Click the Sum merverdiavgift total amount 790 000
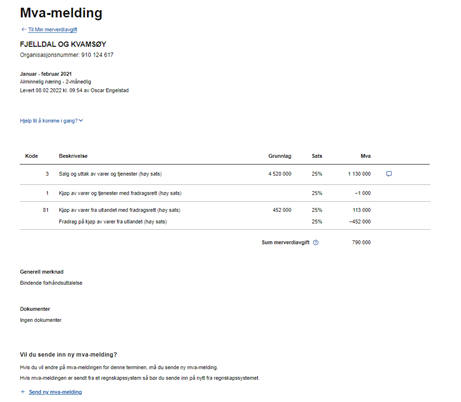The image size is (461, 402). tap(361, 242)
